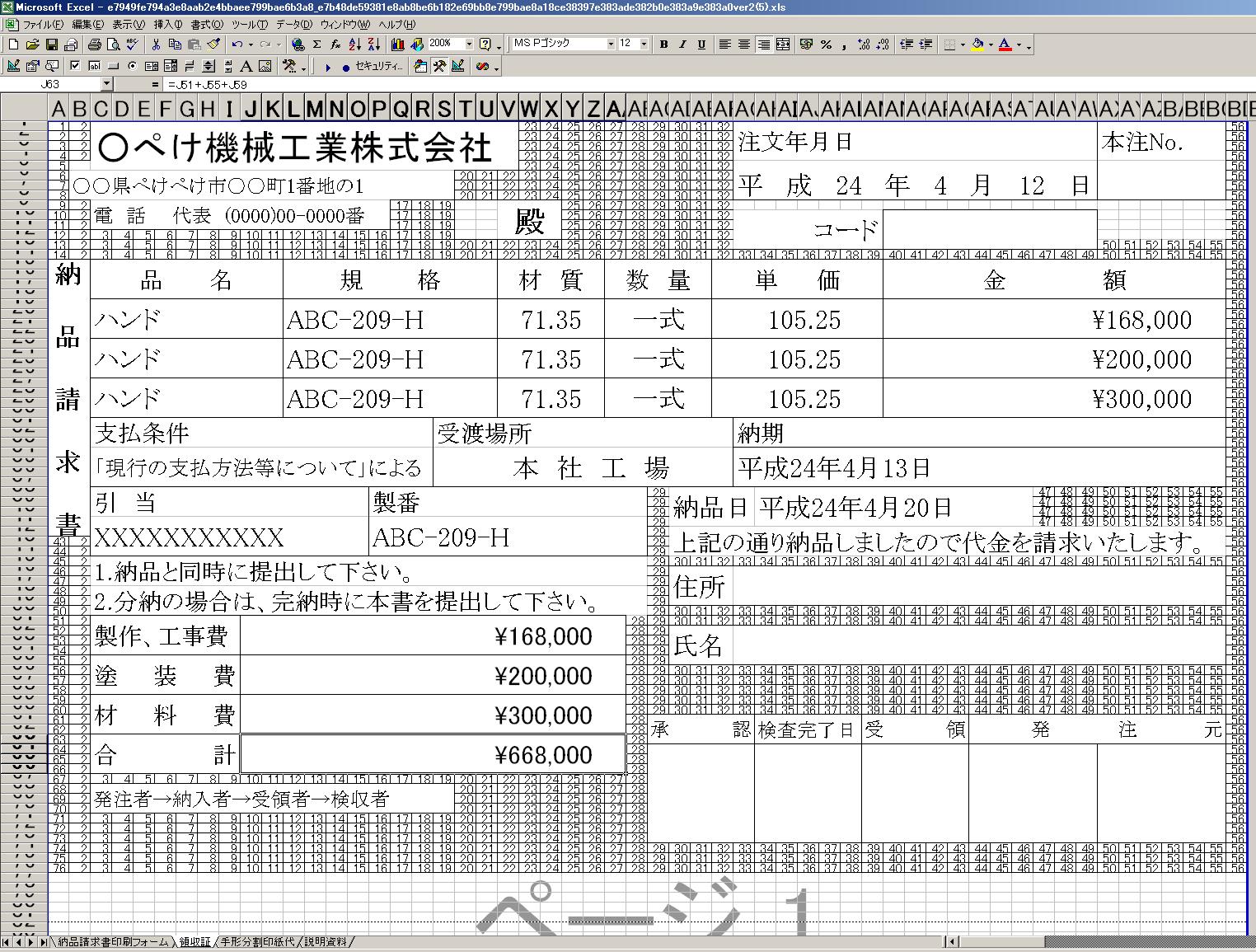Viewport: 1256px width, 952px height.
Task: Click the AutoSum sigma icon
Action: tap(317, 45)
